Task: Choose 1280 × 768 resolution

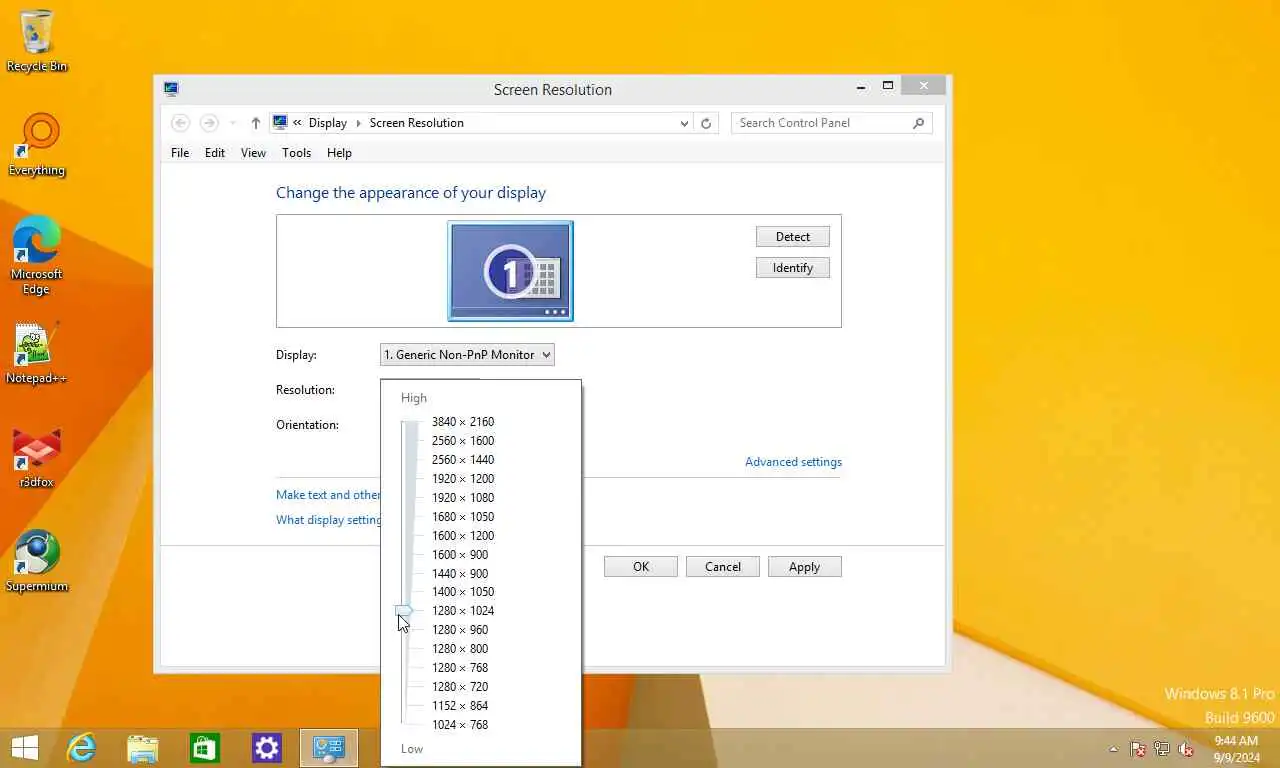Action: point(460,668)
